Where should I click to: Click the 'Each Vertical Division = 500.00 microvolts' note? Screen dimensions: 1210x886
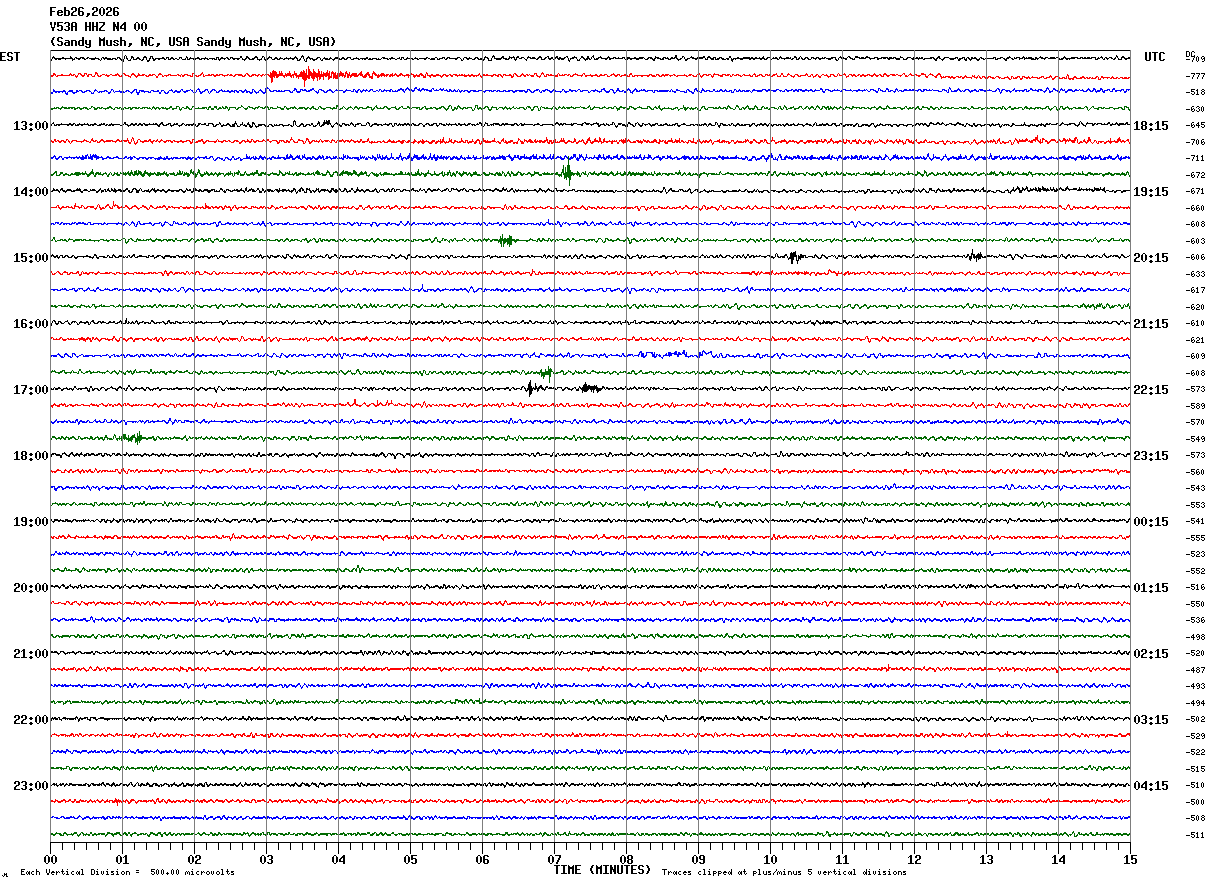128,873
